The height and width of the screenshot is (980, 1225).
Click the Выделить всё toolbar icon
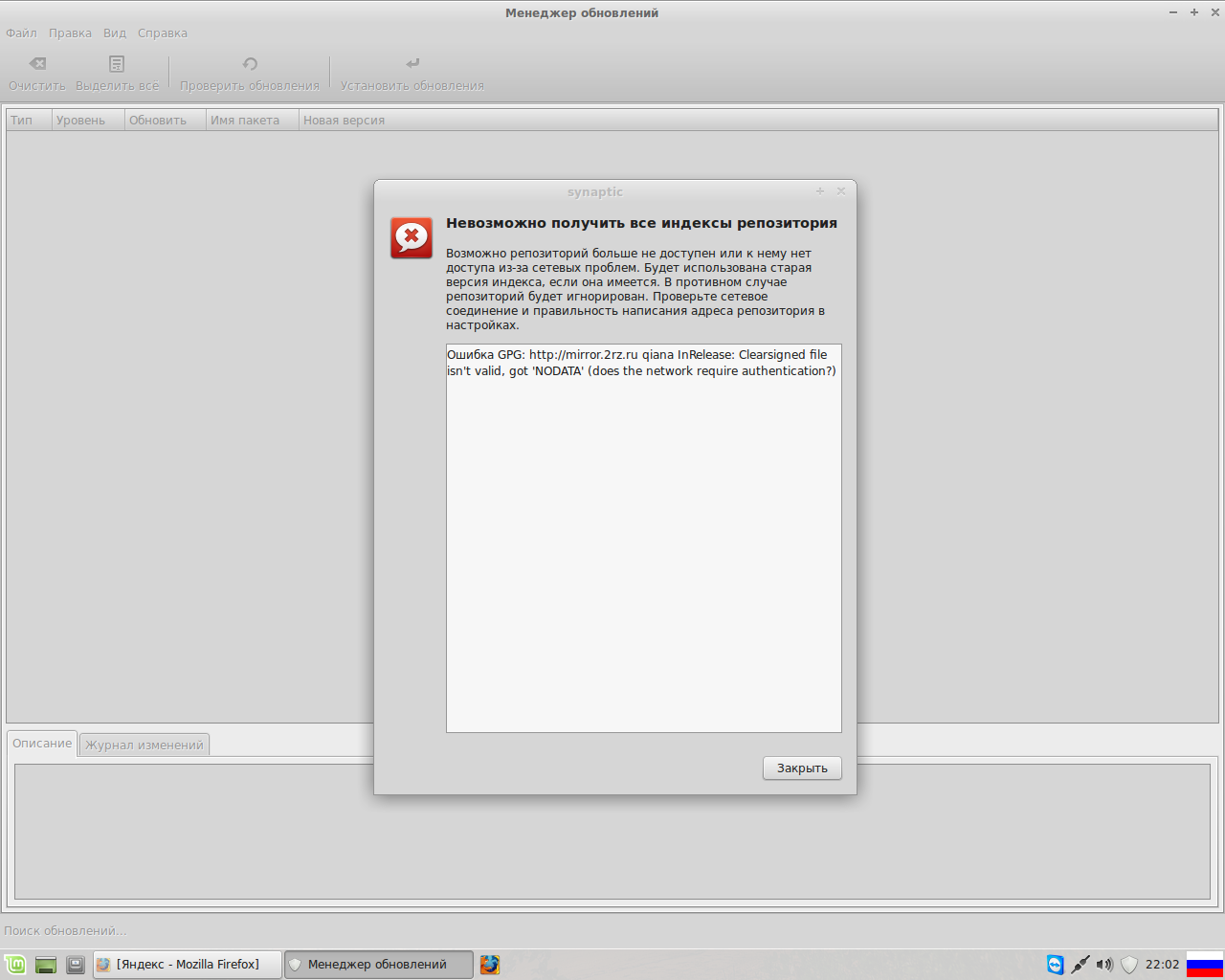117,64
